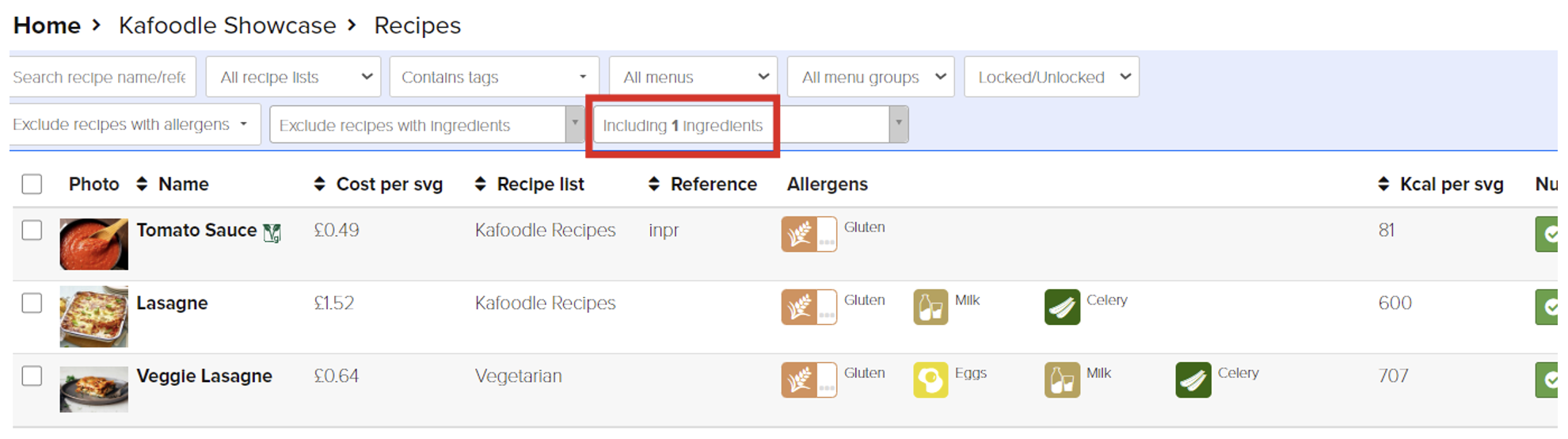Expand the Locked/Unlocked filter dropdown
1568x439 pixels.
1052,77
